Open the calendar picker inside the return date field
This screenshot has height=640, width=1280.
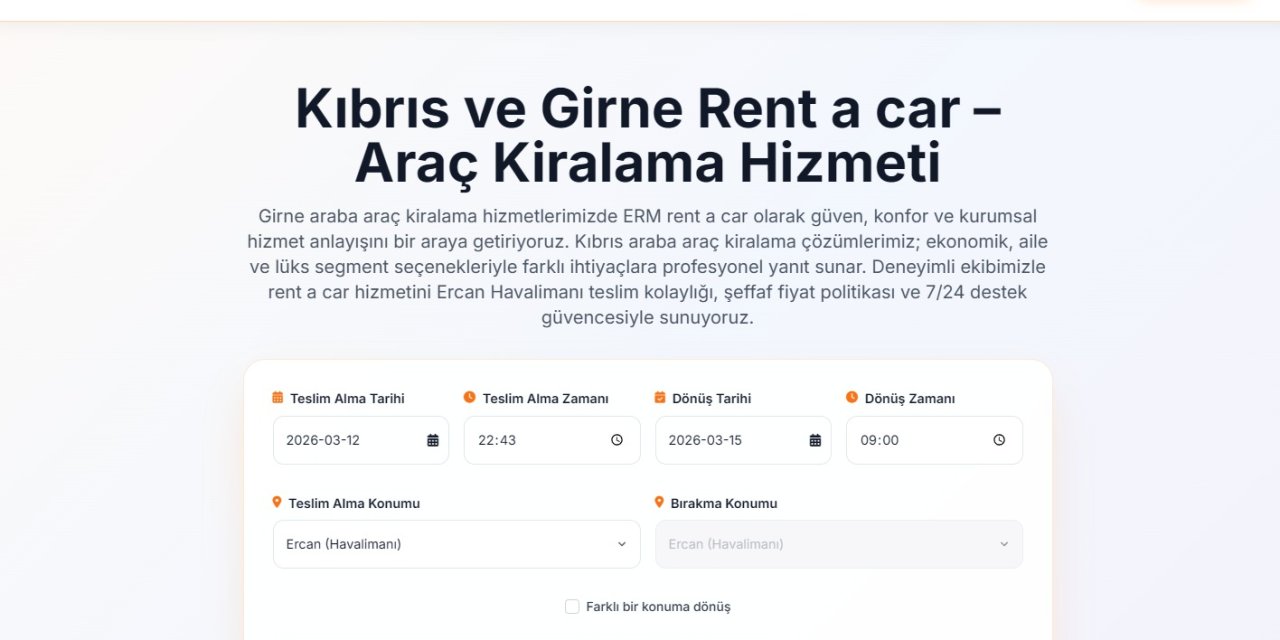point(817,440)
